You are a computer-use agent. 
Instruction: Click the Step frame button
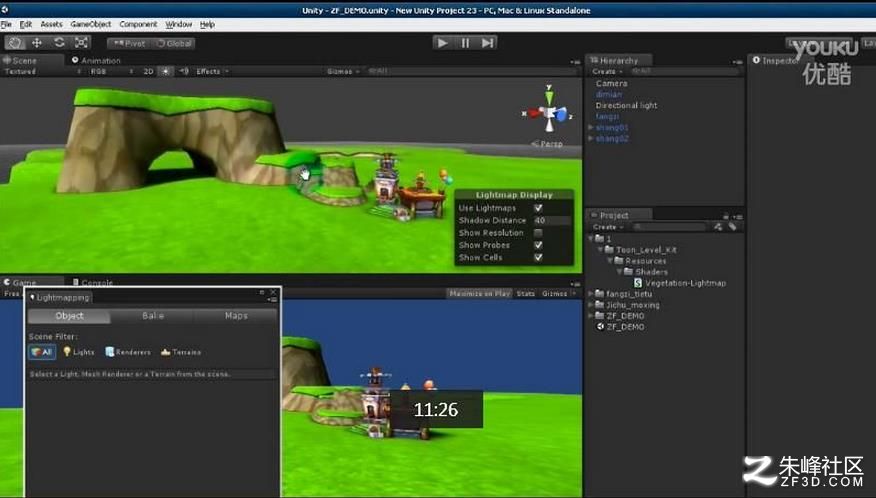coord(487,43)
